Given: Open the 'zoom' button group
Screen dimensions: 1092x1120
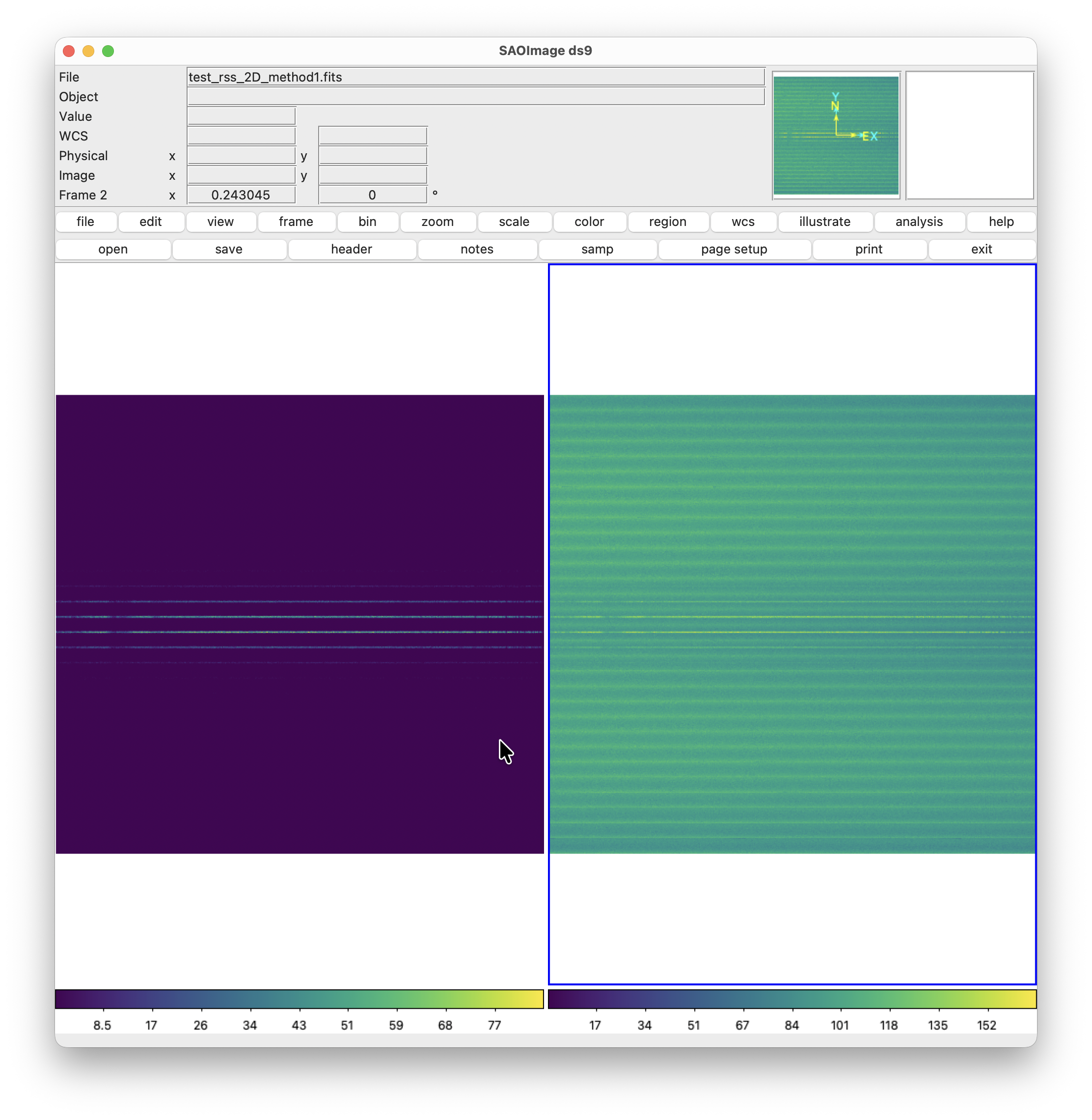Looking at the screenshot, I should pos(437,222).
